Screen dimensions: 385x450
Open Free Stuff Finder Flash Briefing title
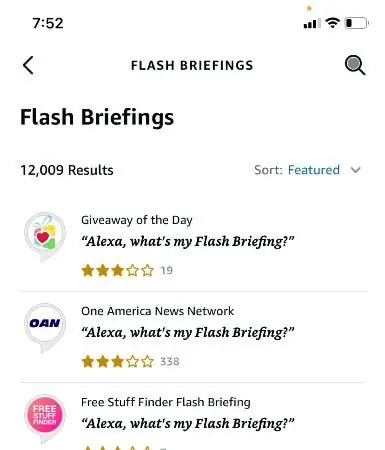tap(166, 402)
